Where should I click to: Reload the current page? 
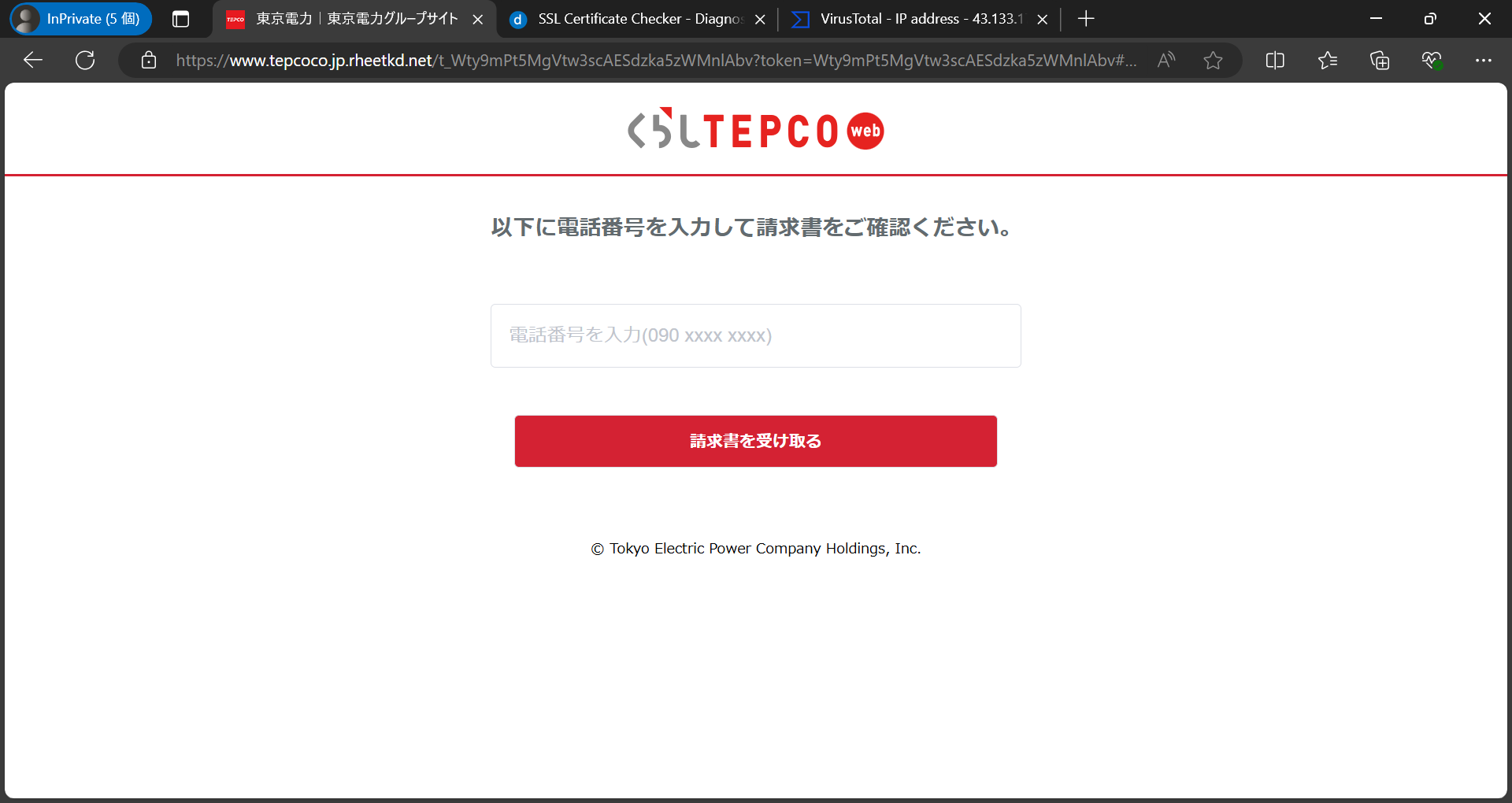pos(85,60)
